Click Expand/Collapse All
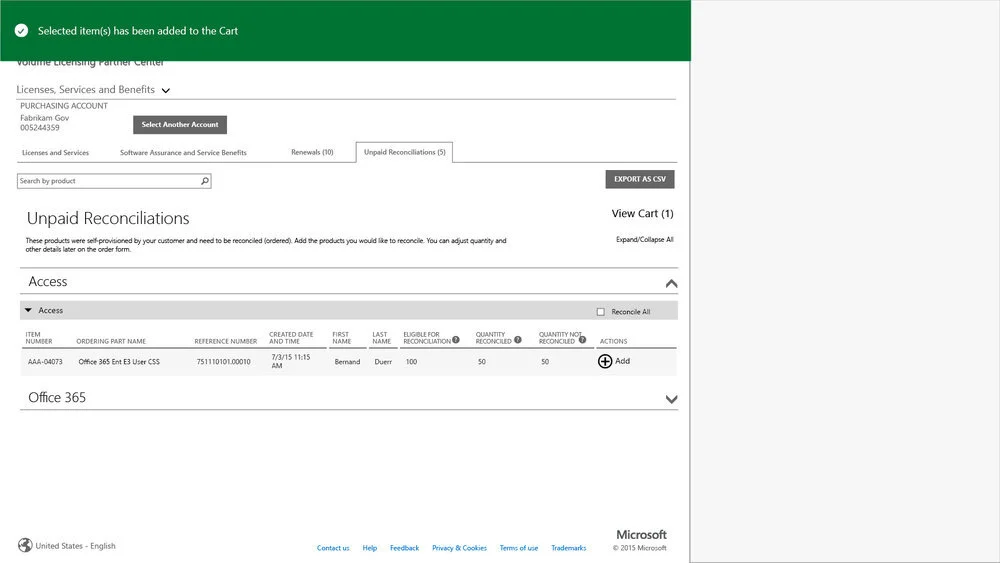The height and width of the screenshot is (563, 1000). 644,240
